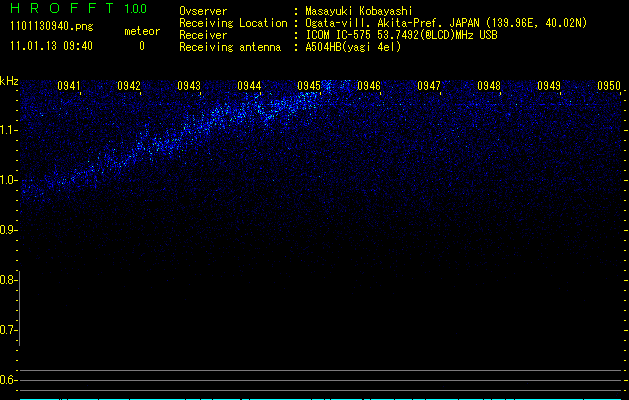
Task: Click the 0941 time marker
Action: (69, 86)
